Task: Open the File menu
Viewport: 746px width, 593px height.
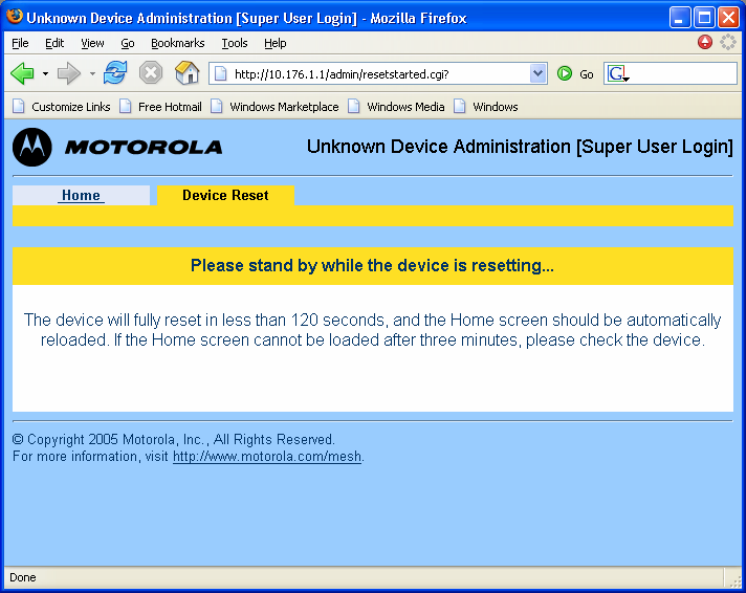Action: 20,43
